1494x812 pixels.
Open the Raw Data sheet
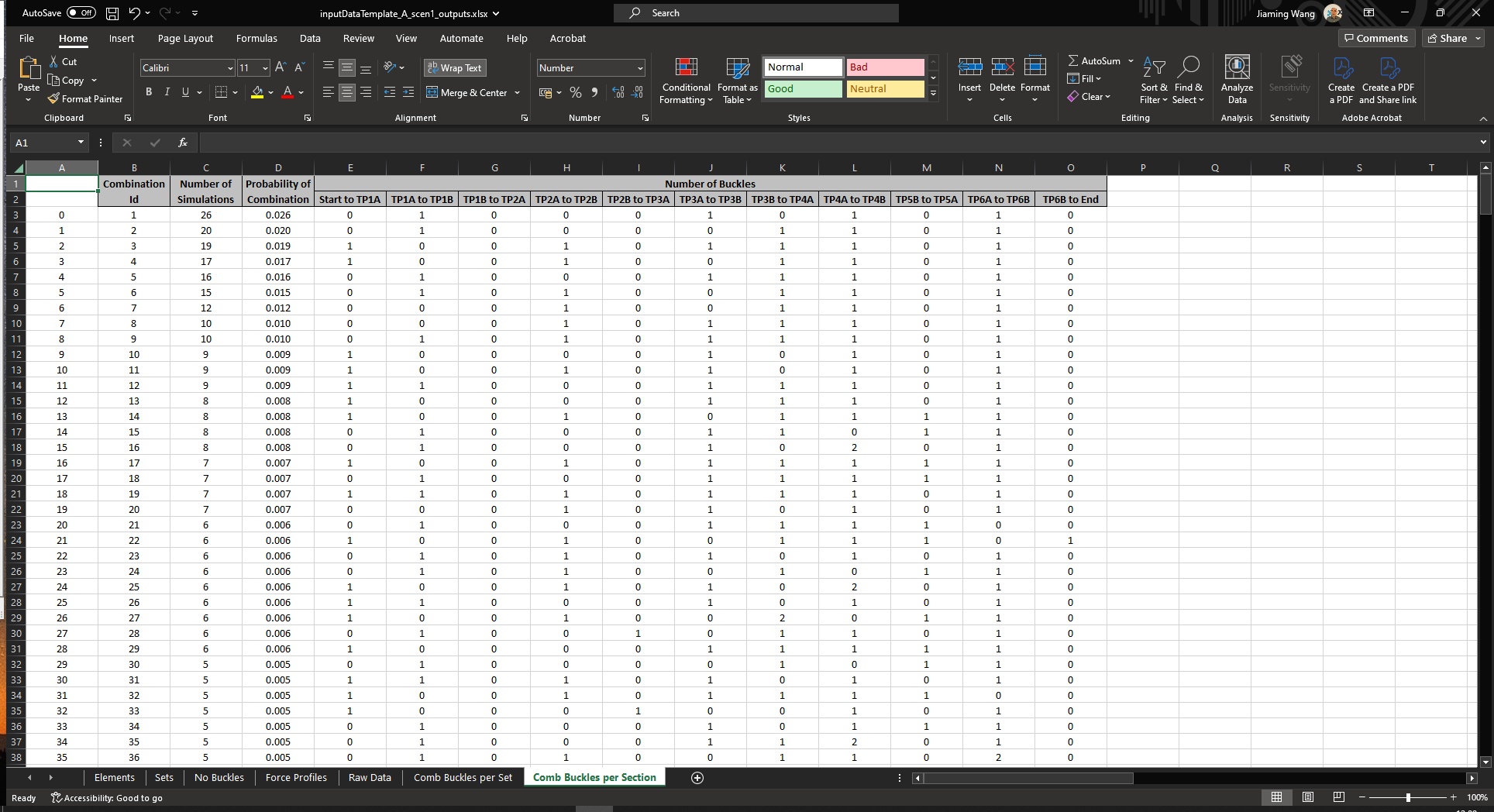[370, 777]
